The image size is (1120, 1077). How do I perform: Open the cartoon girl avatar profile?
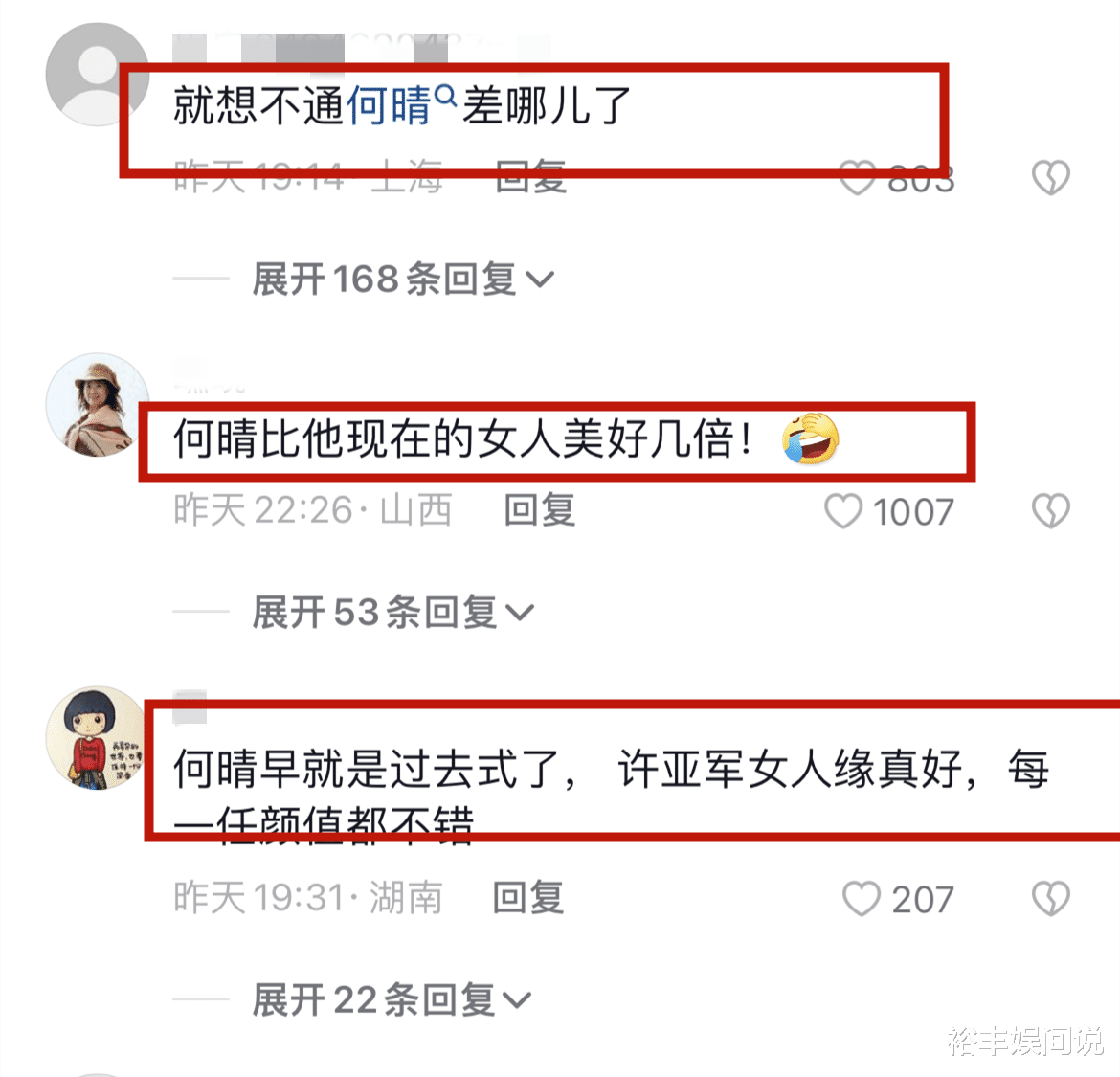coord(97,738)
